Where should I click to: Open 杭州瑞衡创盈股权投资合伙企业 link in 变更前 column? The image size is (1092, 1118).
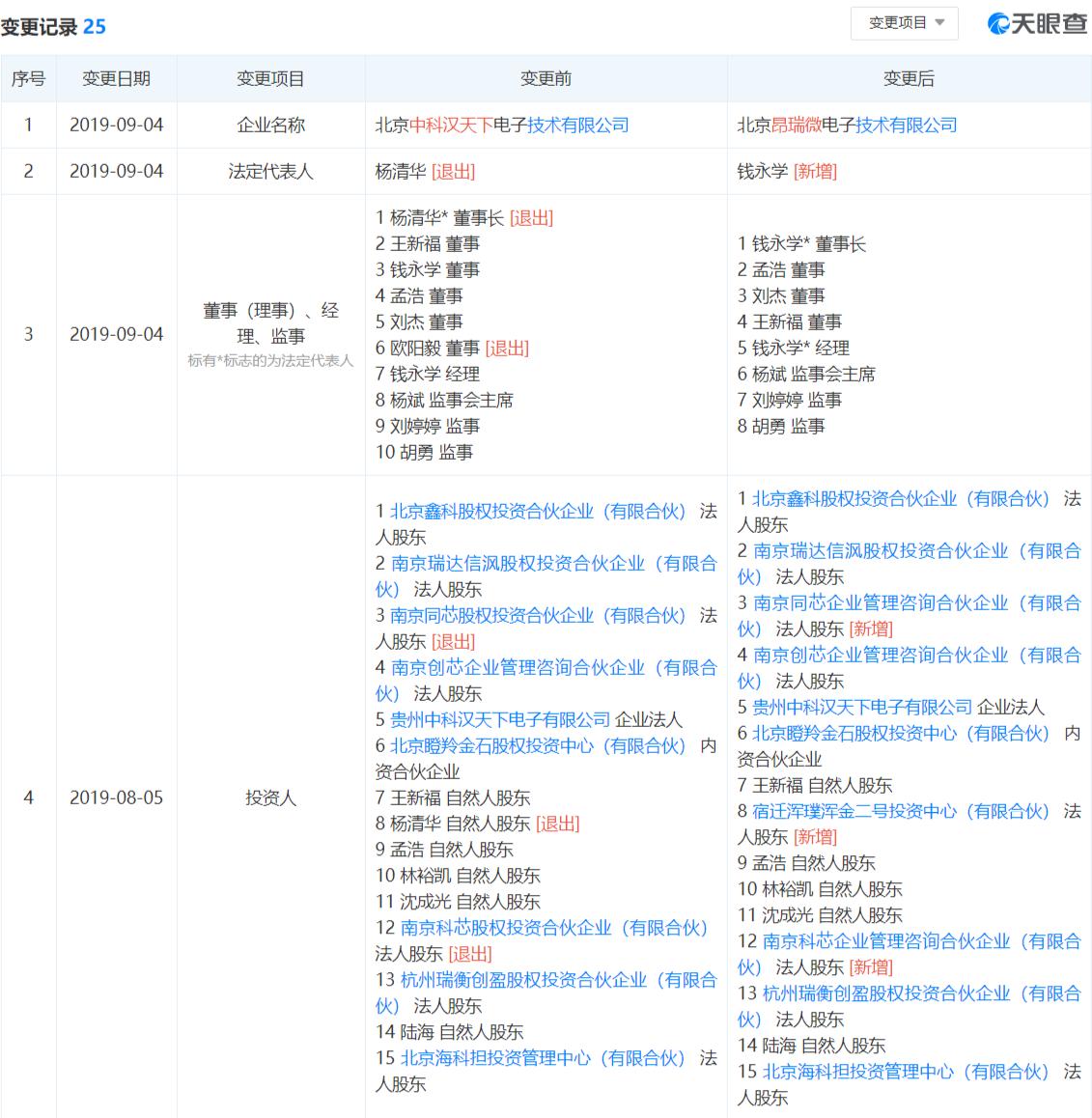(546, 992)
